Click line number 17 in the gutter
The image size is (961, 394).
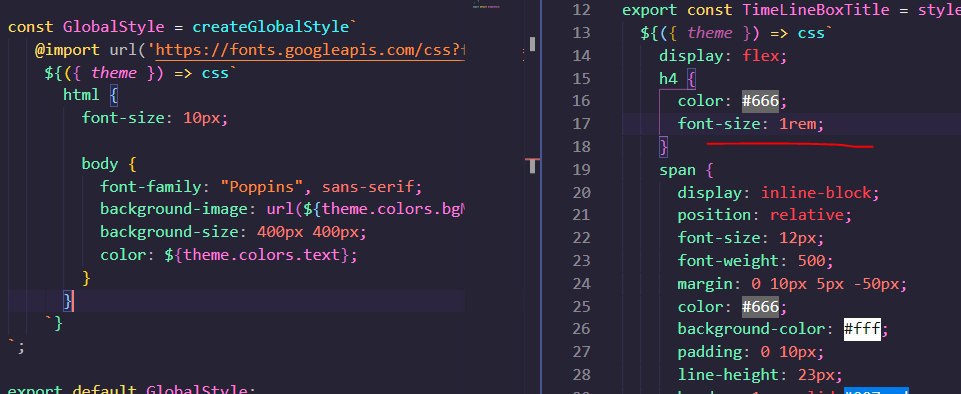pos(581,124)
